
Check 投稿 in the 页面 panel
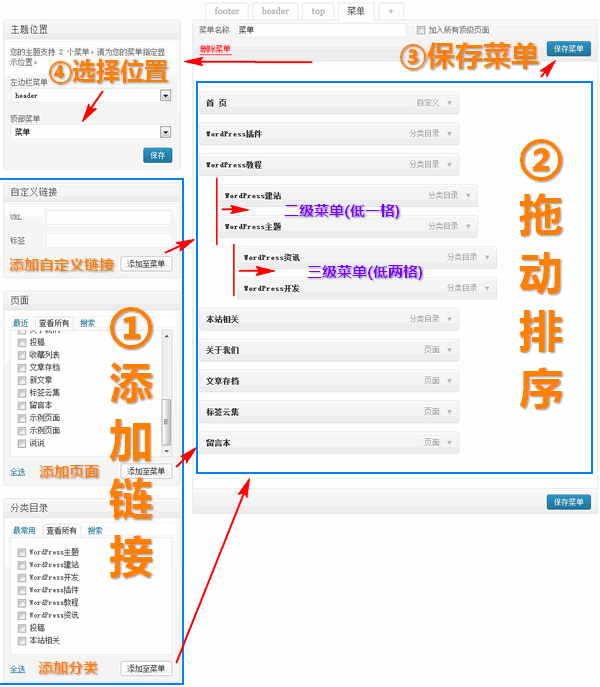21,342
